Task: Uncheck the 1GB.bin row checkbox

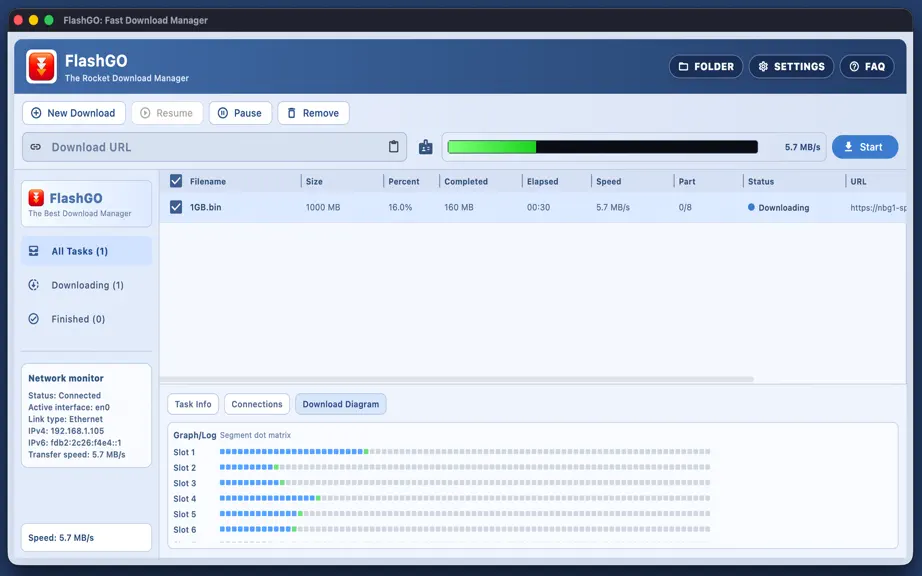Action: pos(176,207)
